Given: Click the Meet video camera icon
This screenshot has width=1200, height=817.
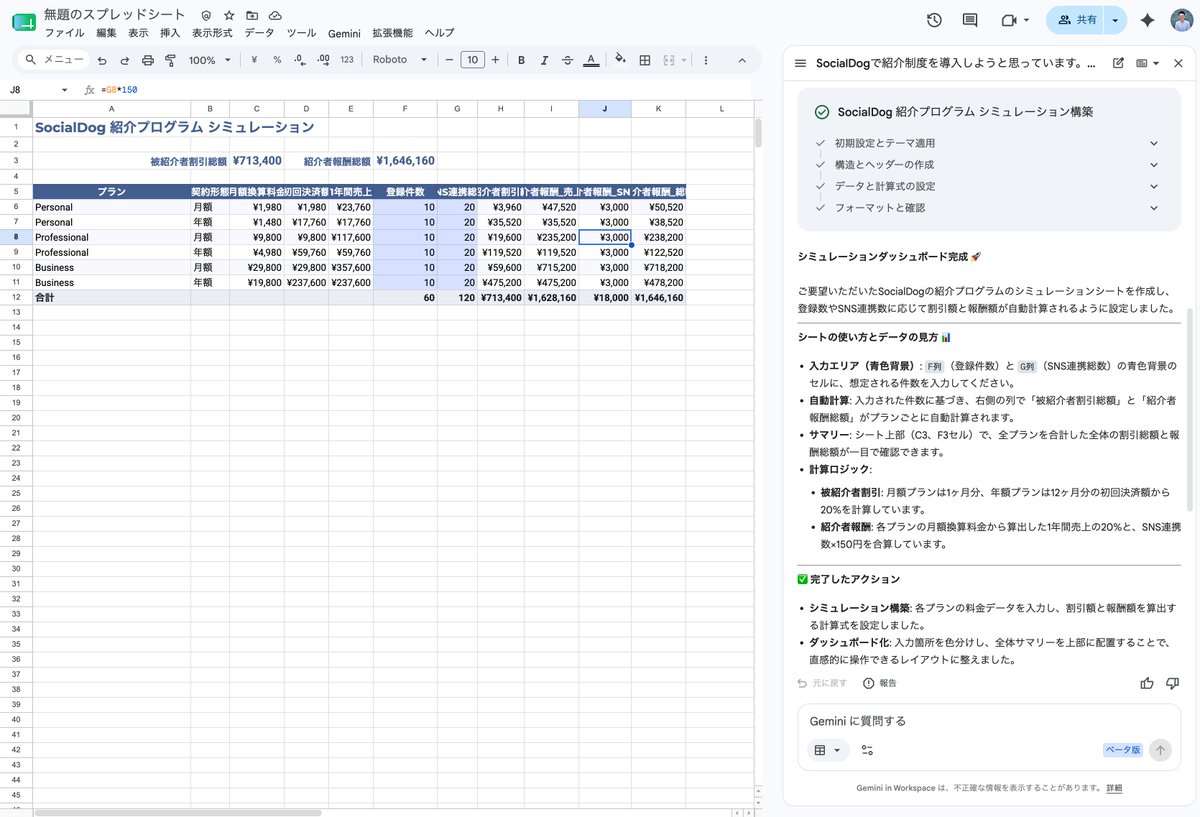Looking at the screenshot, I should [1008, 20].
